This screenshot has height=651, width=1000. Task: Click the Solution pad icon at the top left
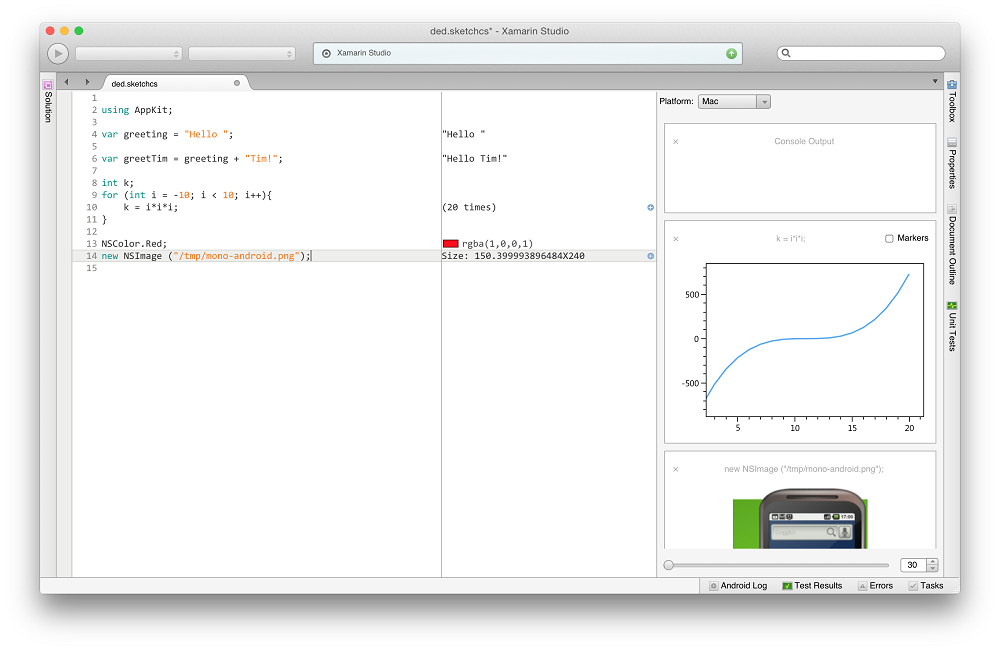point(48,84)
